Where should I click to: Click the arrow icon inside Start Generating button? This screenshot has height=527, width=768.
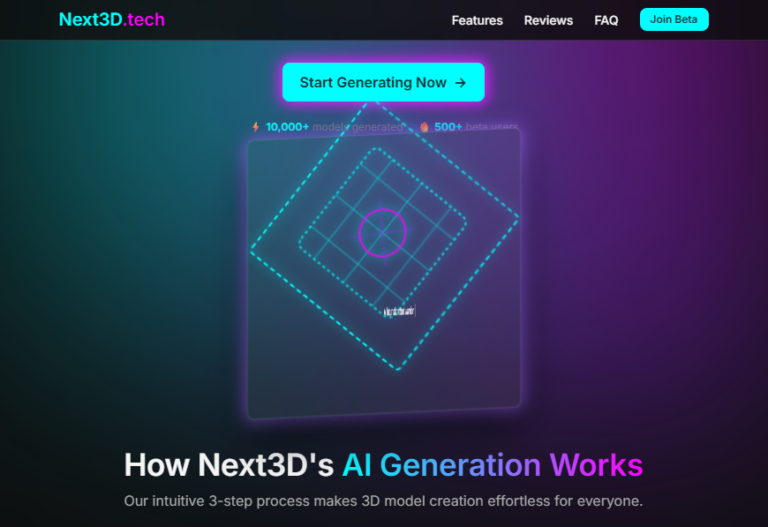point(460,83)
